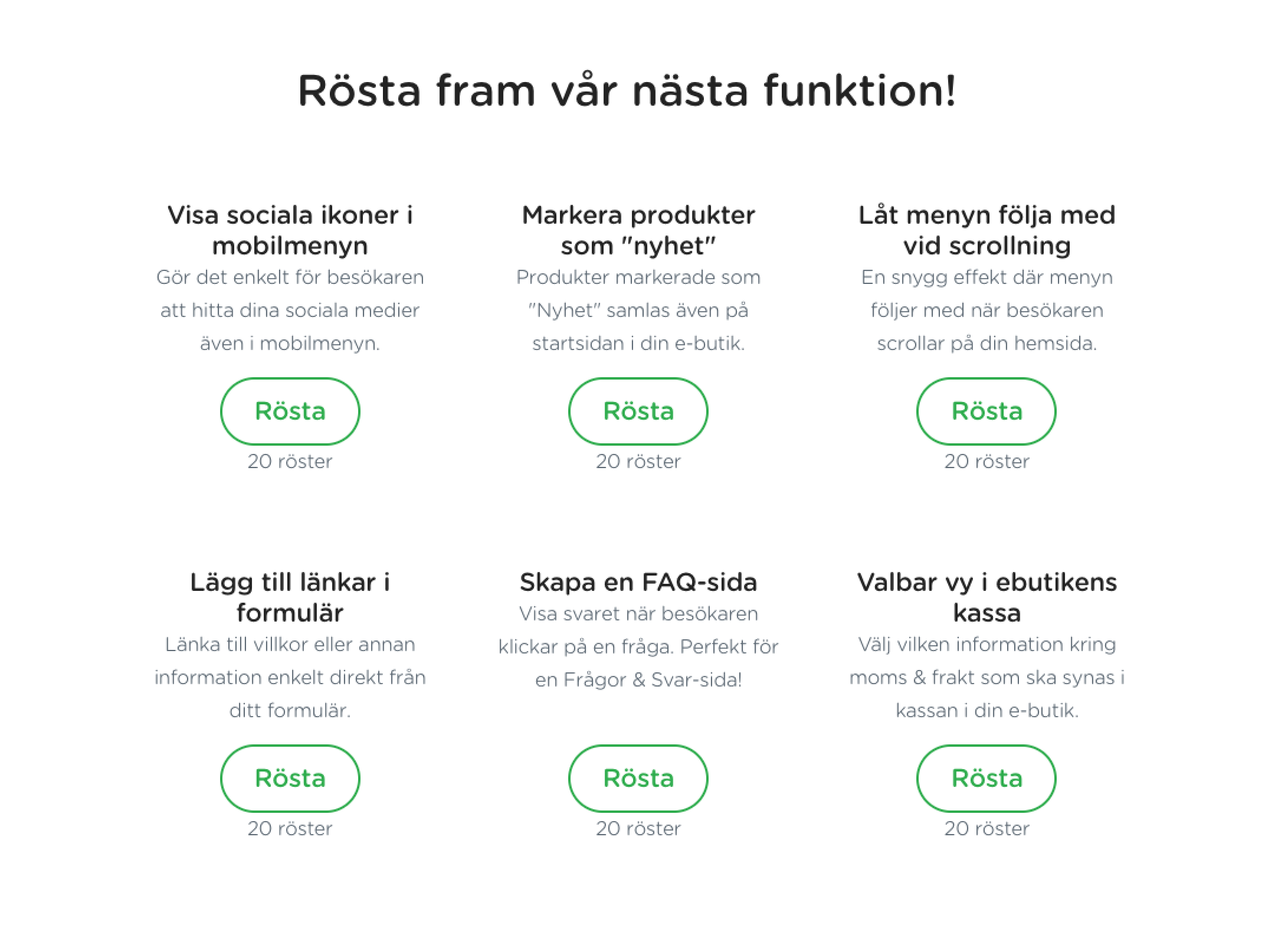
Task: Click the vote count under social icons option
Action: [x=290, y=461]
